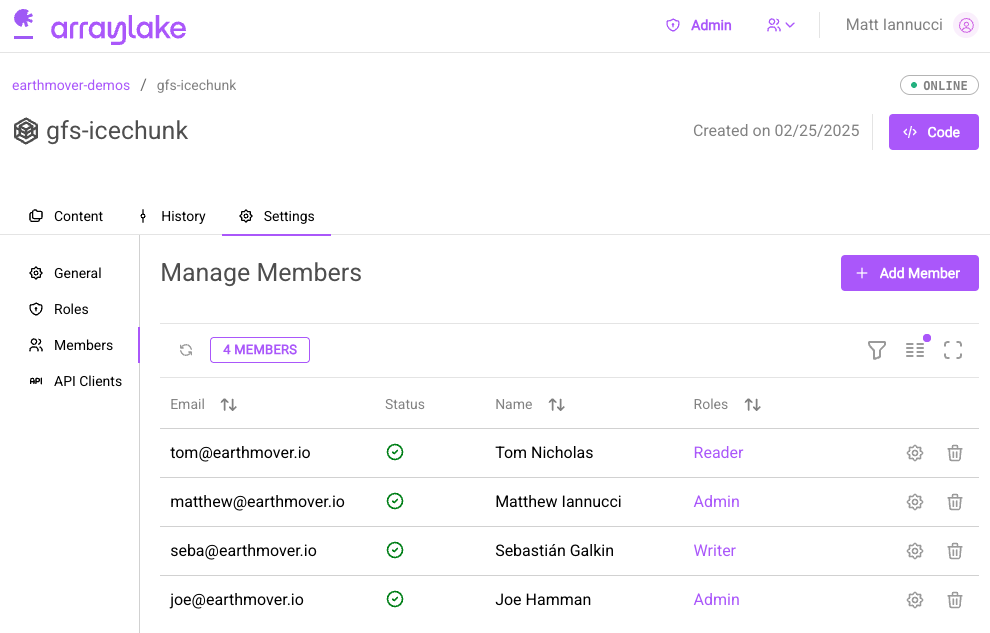Click status check icon for Sebastián Galkin
990x633 pixels.
395,550
